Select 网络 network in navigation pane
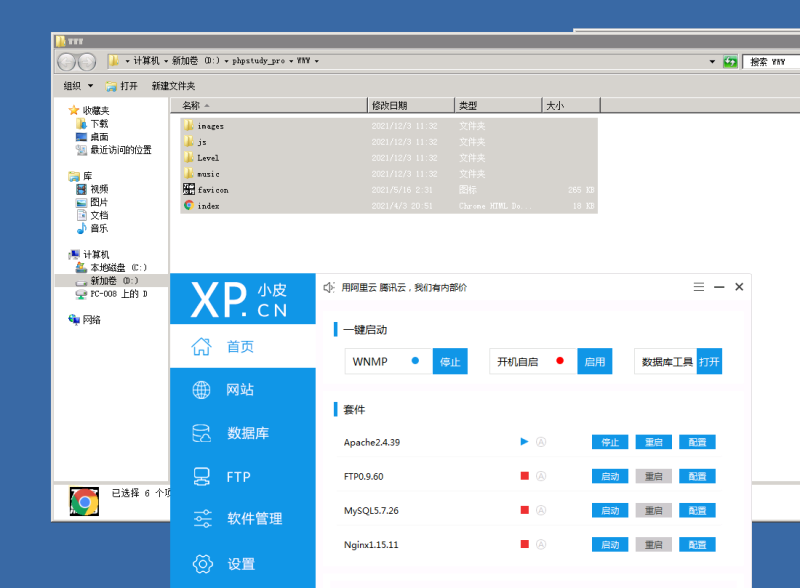Screen dimensions: 800x588 point(85,320)
